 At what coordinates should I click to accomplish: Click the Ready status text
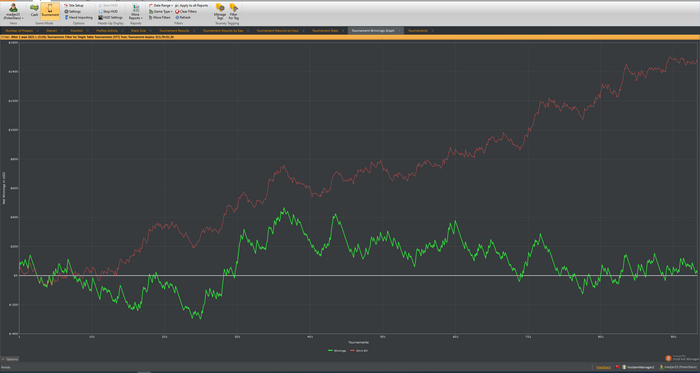tap(5, 367)
